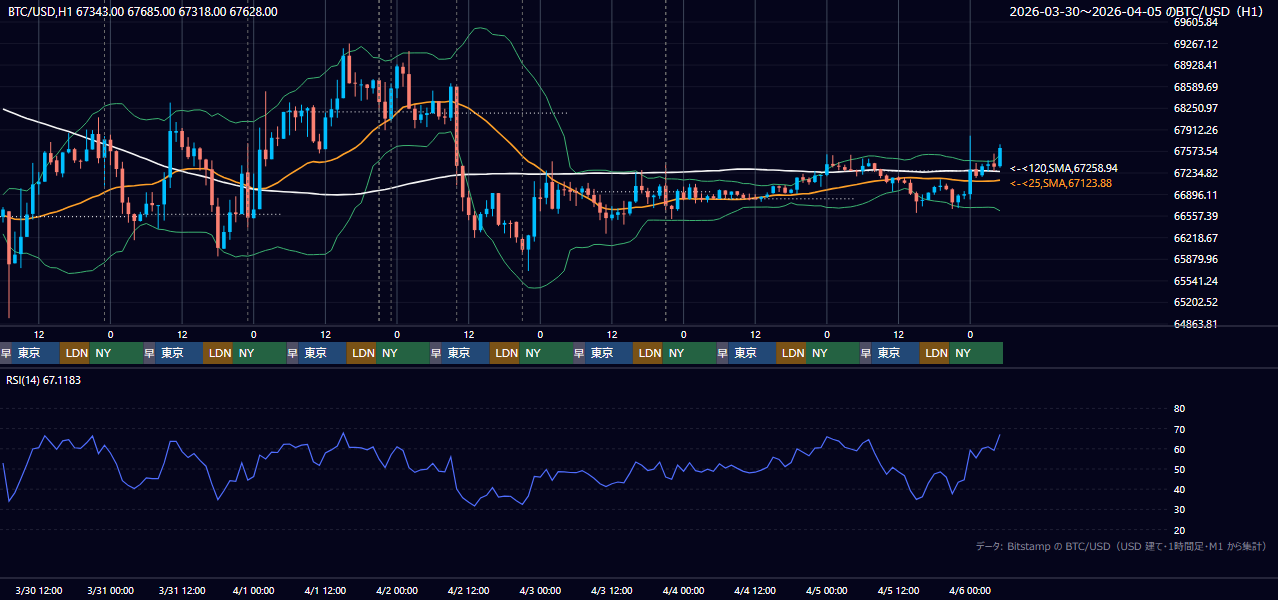Click the 4/1 00:00 time axis label
1278x600 pixels.
click(254, 590)
